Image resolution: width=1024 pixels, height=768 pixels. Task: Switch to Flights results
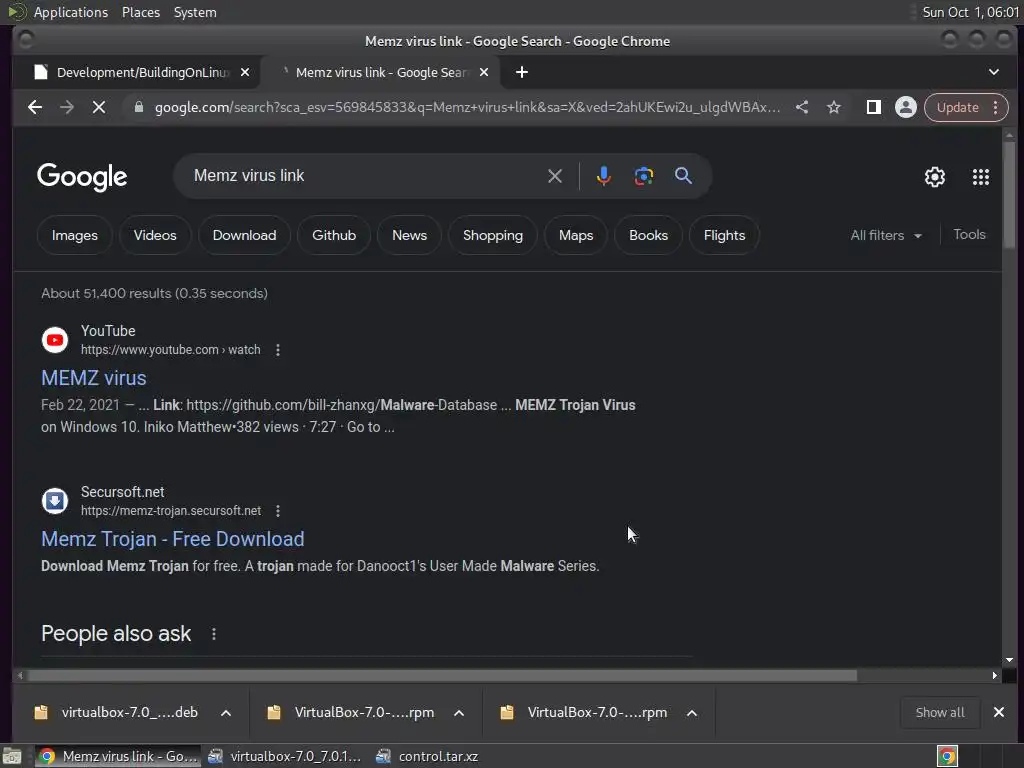(x=724, y=235)
